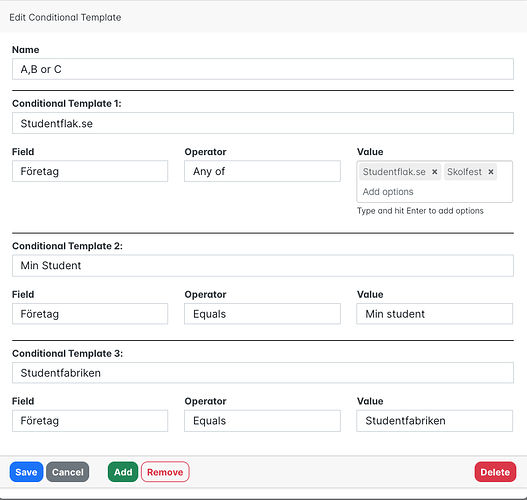
Task: Open the Conditional Template 1 Studentflak.se selector
Action: [x=263, y=123]
